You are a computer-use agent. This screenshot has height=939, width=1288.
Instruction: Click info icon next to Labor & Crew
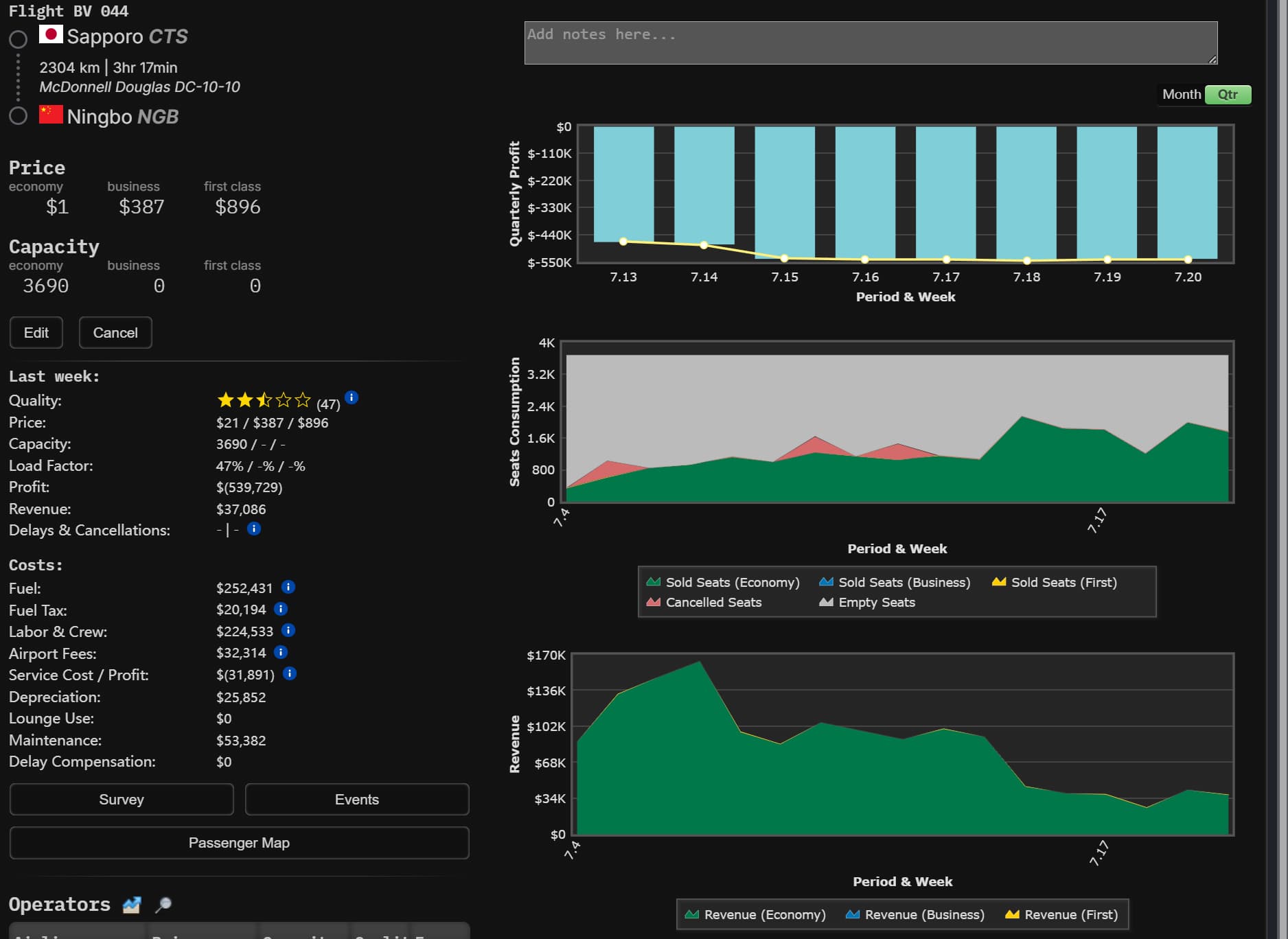(288, 630)
